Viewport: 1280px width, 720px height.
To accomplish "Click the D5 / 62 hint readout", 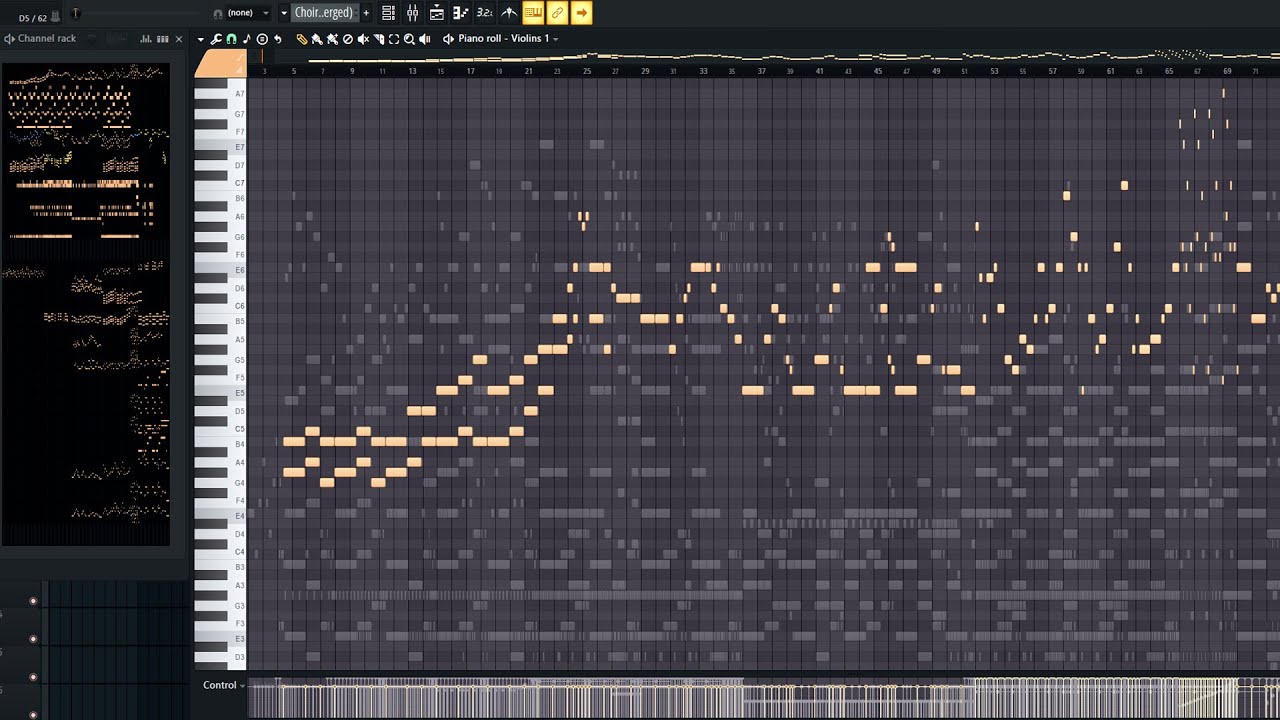I will pyautogui.click(x=32, y=18).
